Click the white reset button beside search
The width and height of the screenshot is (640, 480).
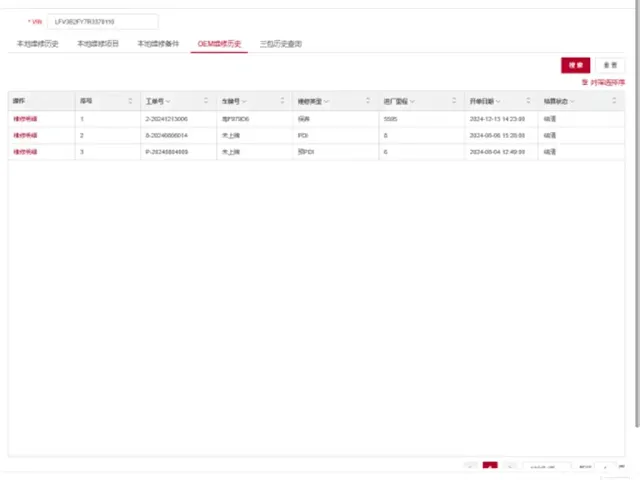(610, 65)
